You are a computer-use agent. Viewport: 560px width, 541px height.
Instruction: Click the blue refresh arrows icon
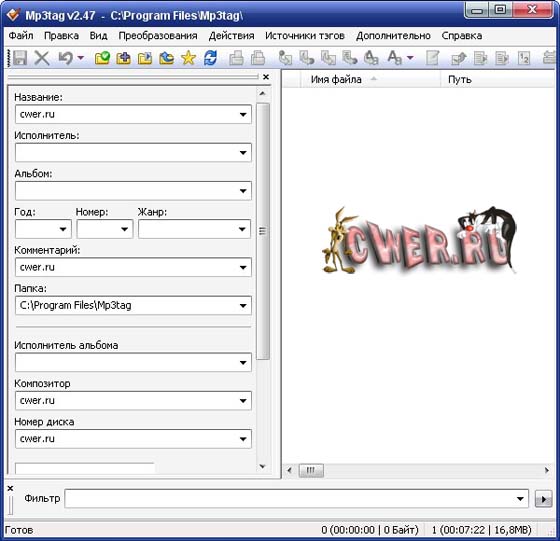pyautogui.click(x=210, y=58)
